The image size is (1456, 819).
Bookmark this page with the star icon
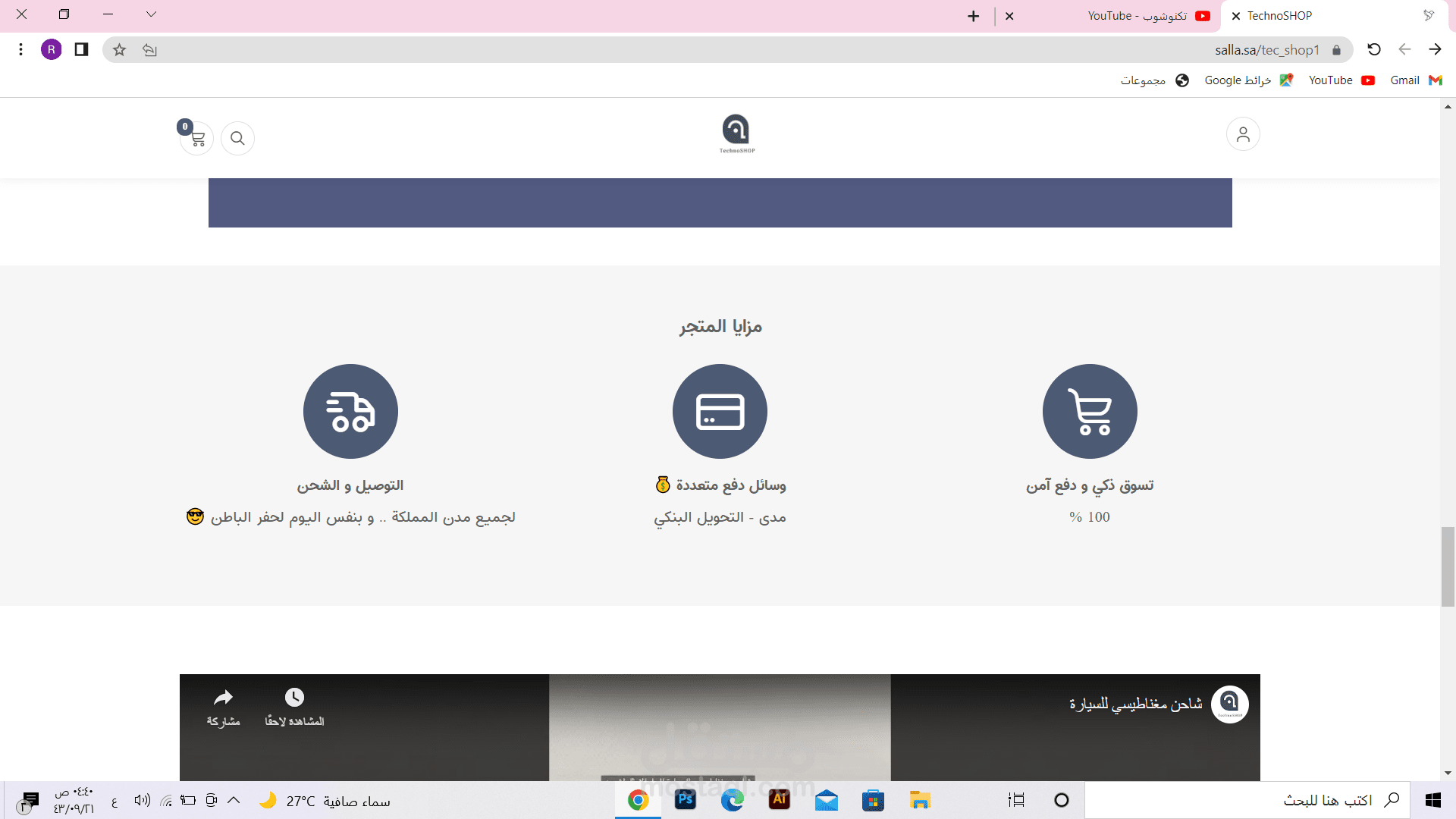(x=119, y=50)
